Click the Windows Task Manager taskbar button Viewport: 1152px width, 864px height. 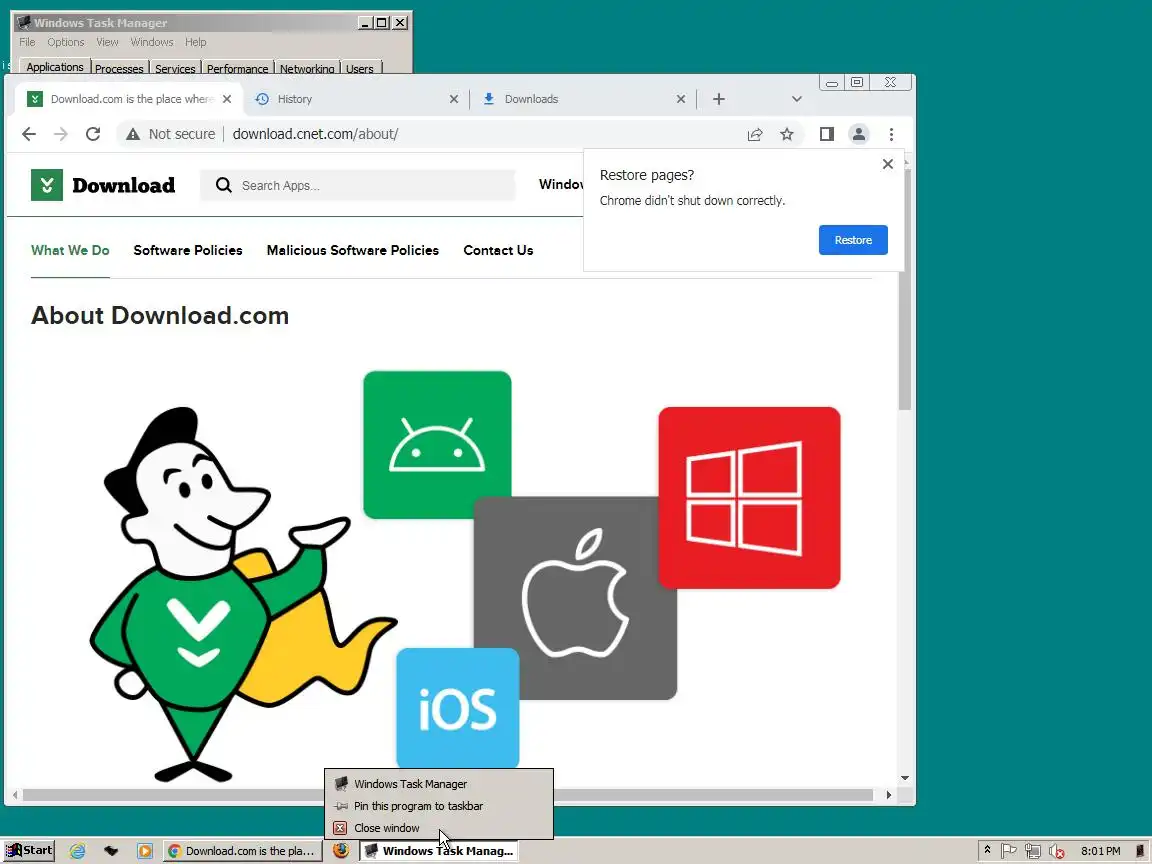pyautogui.click(x=439, y=851)
